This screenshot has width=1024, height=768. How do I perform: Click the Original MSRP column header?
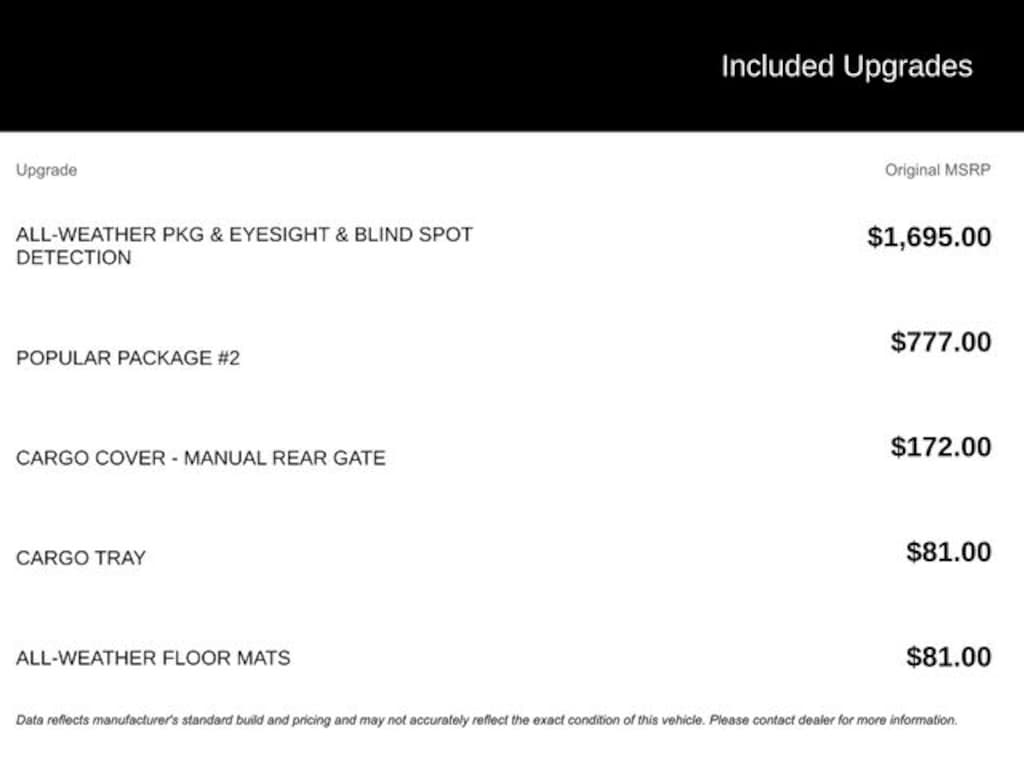937,170
